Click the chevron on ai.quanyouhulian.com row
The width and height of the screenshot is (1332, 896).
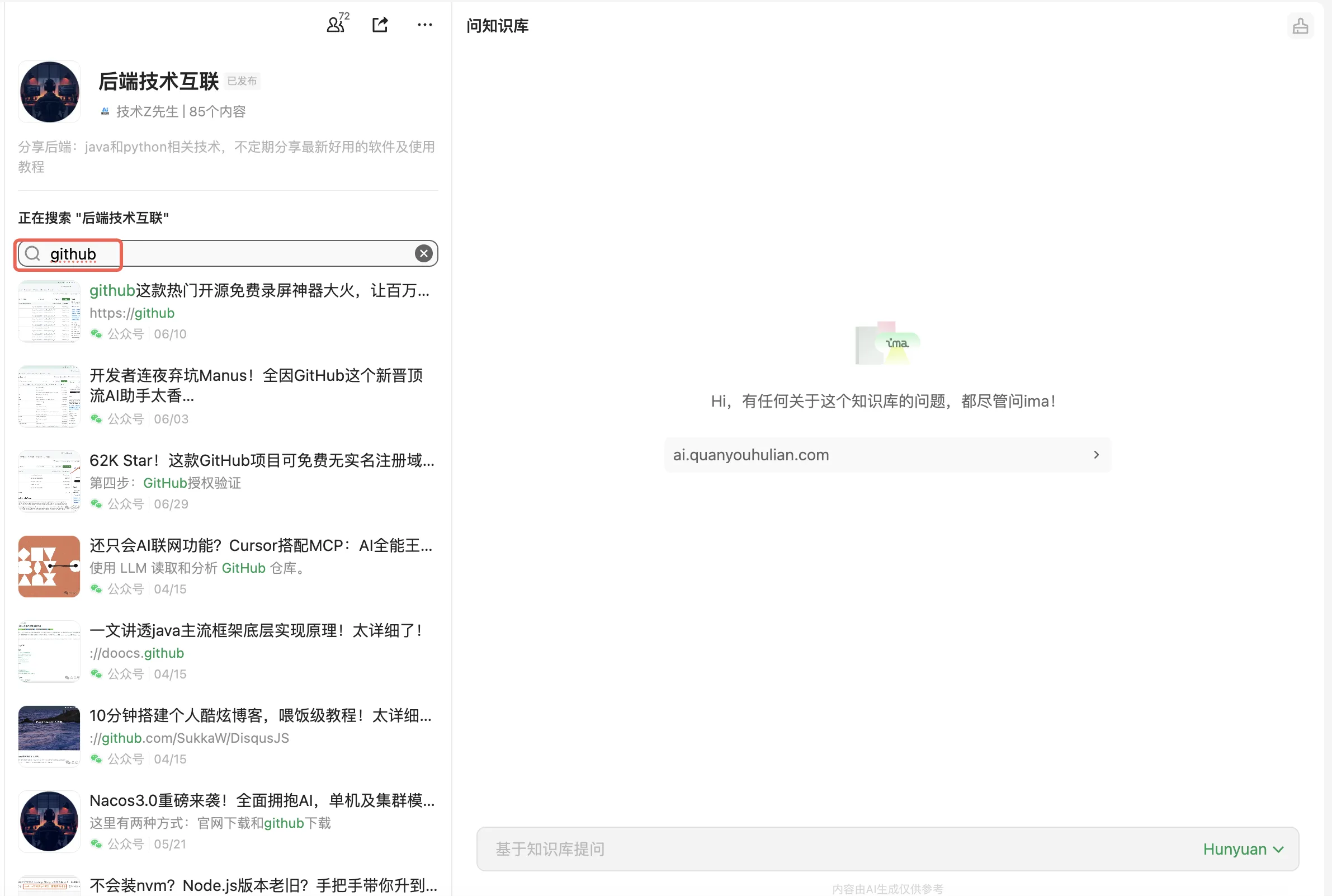[1096, 455]
